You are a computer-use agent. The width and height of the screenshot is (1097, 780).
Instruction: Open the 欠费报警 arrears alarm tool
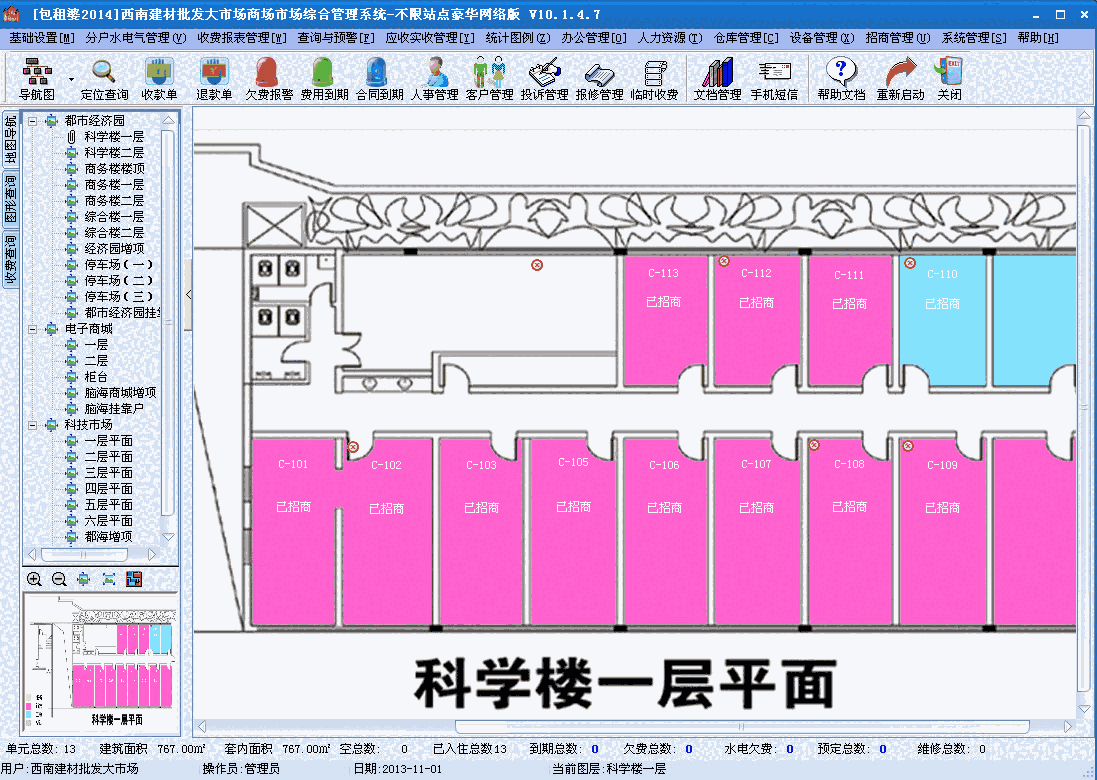point(266,78)
